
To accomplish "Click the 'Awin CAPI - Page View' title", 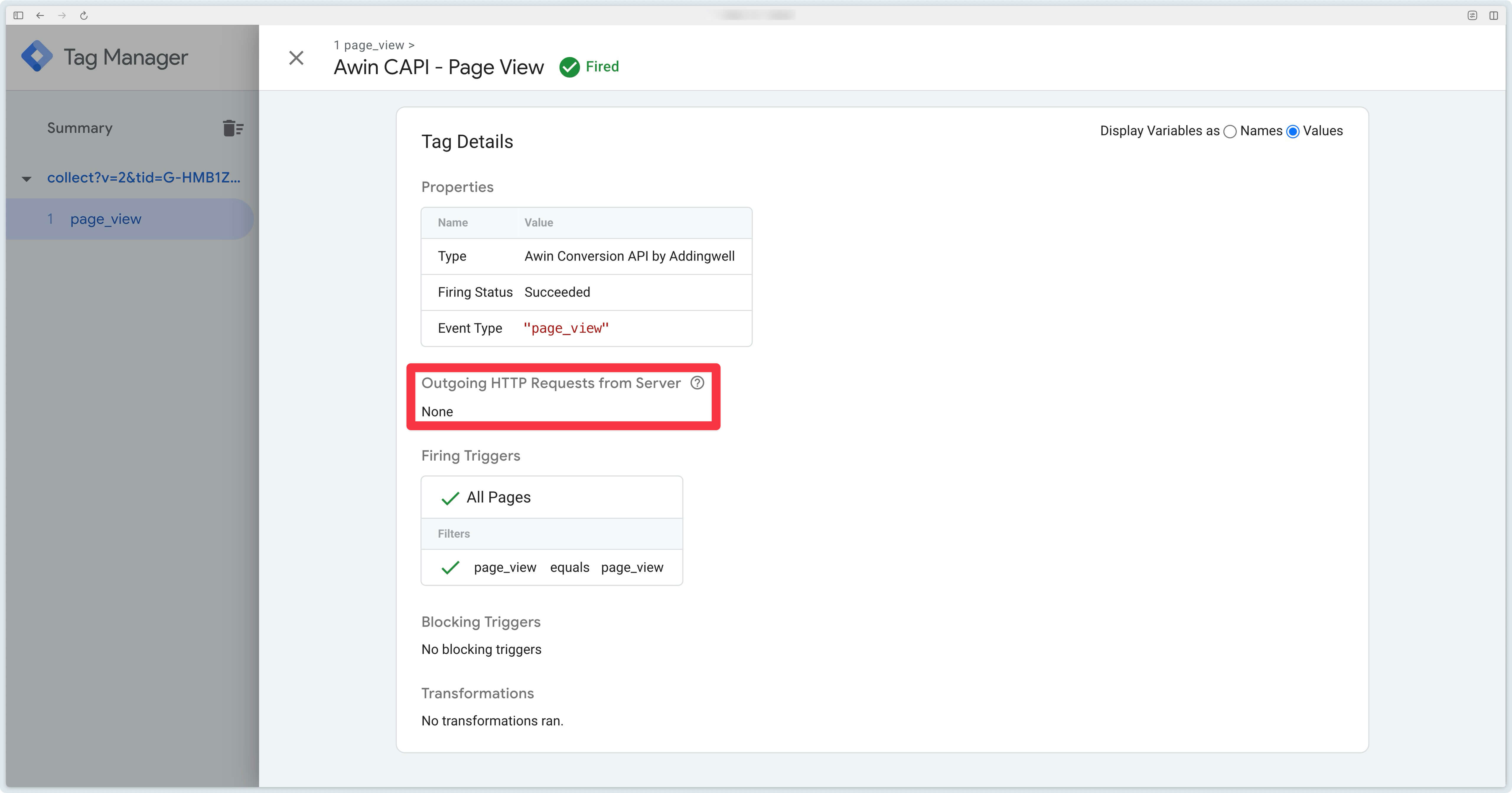I will pos(439,67).
